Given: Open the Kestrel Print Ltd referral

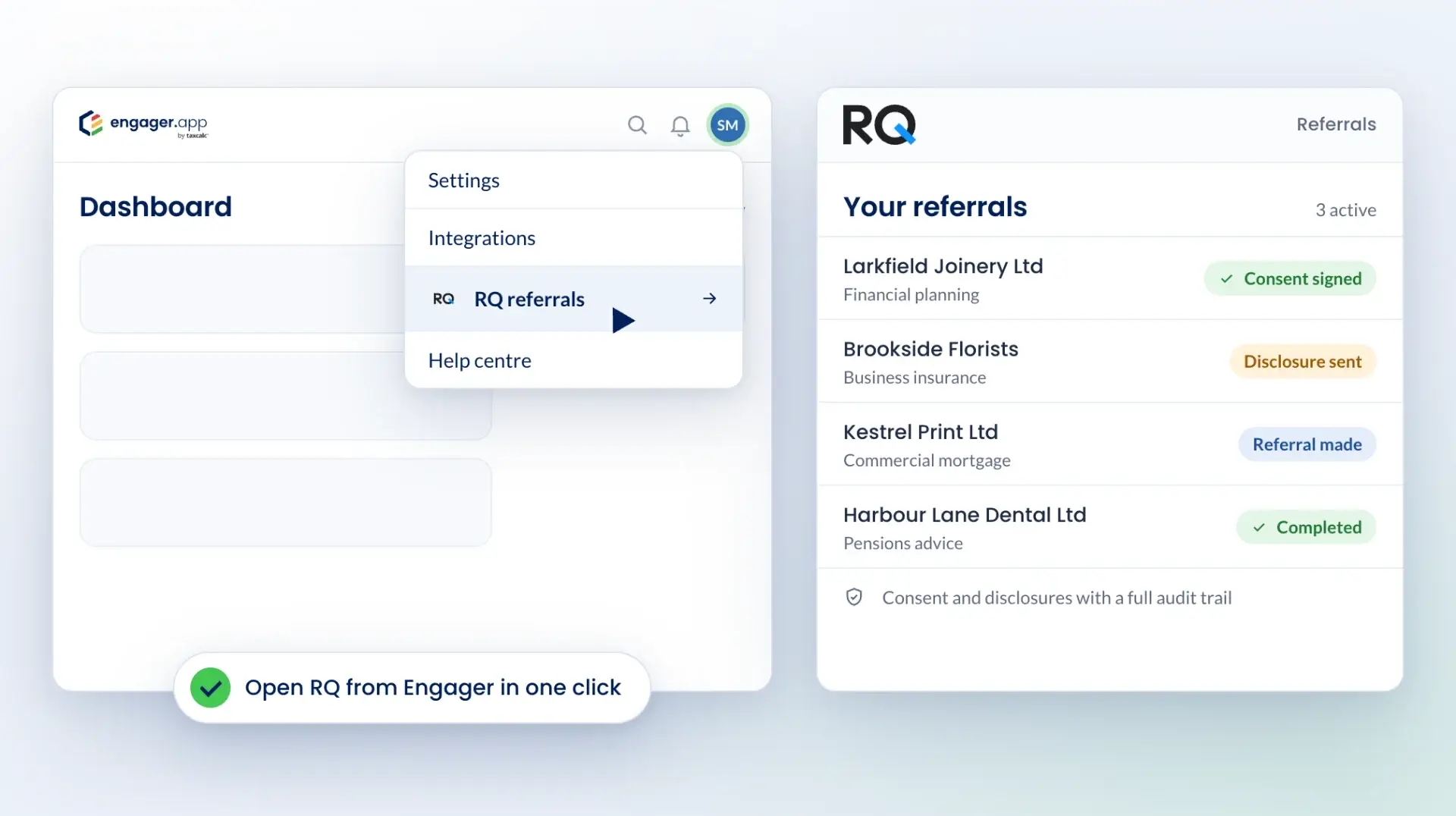Looking at the screenshot, I should pyautogui.click(x=1109, y=444).
